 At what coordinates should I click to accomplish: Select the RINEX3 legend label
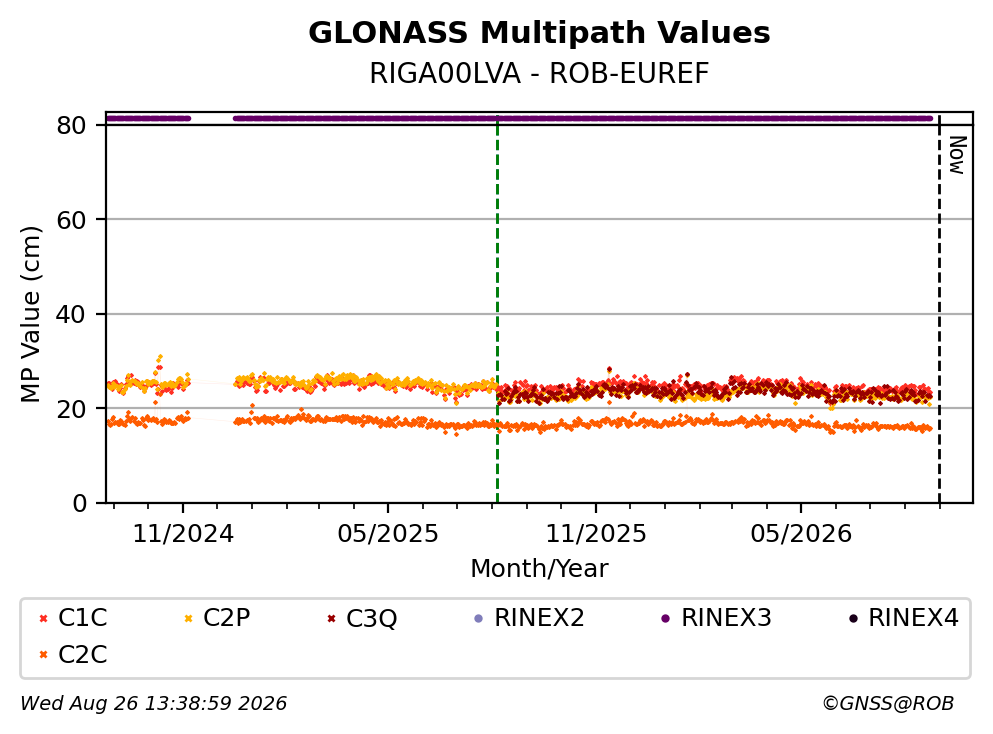pyautogui.click(x=726, y=617)
